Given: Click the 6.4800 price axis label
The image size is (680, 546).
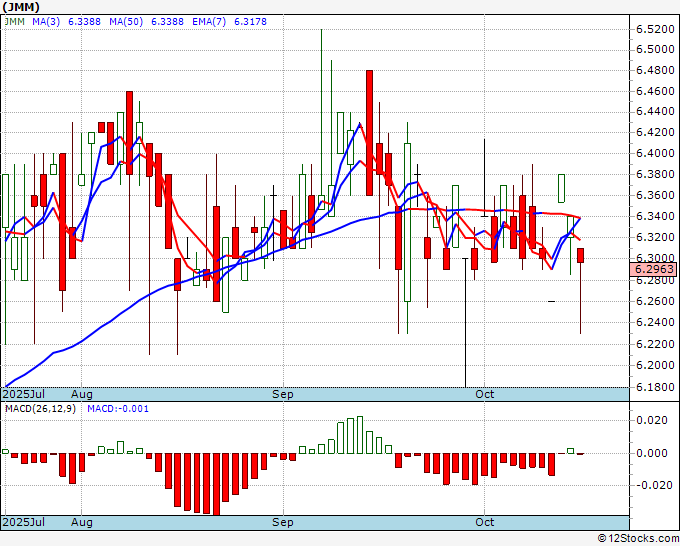Looking at the screenshot, I should [655, 70].
